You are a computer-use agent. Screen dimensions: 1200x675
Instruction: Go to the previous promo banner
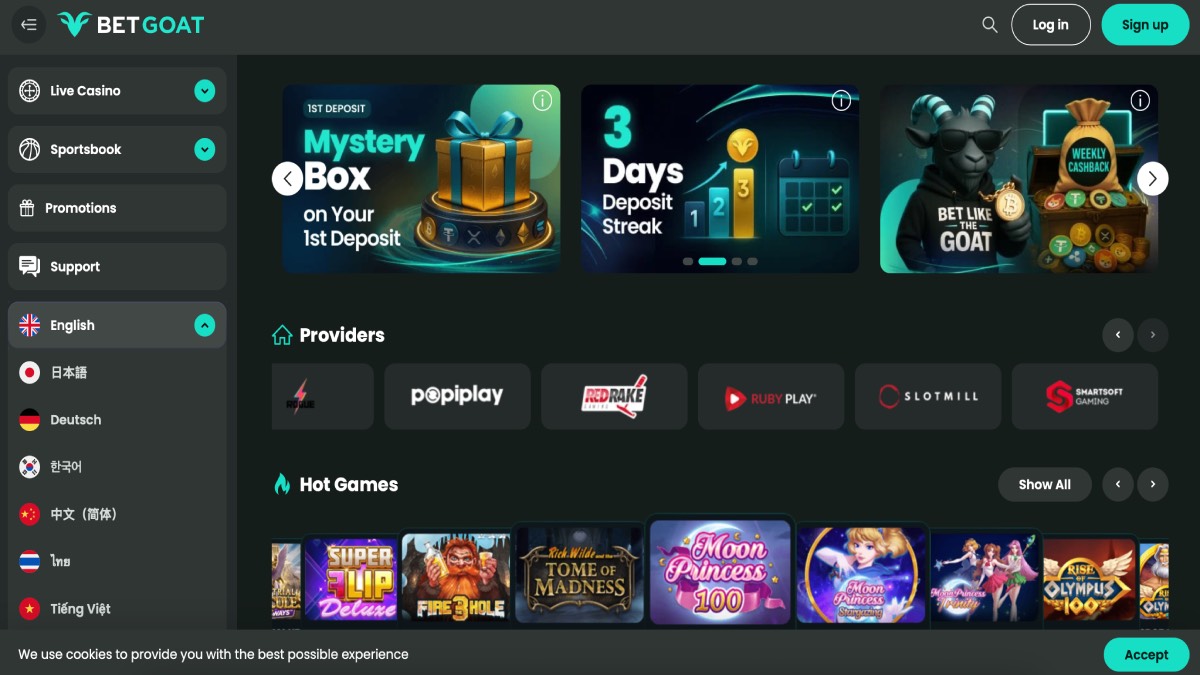(288, 179)
